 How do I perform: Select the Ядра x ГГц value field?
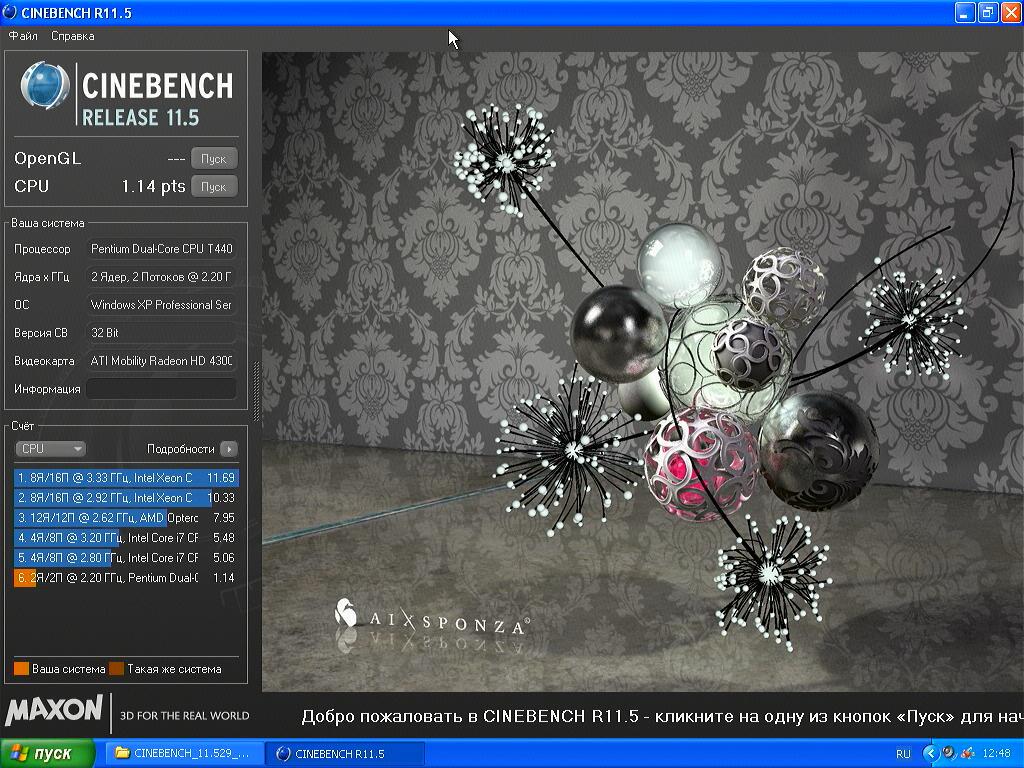point(161,277)
